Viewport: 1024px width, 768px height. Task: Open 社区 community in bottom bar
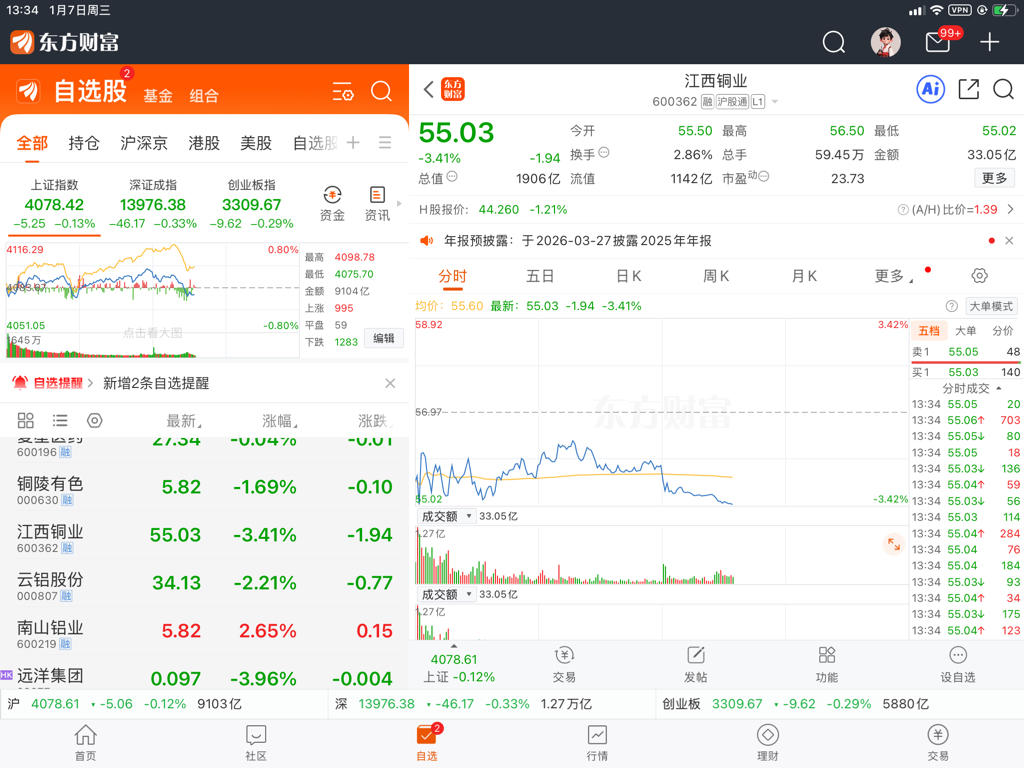[256, 743]
